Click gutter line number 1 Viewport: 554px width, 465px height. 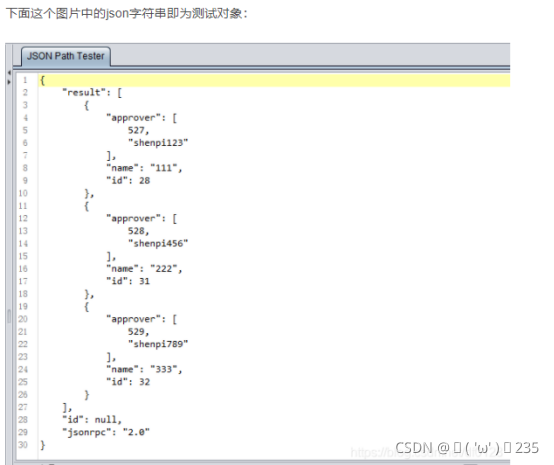click(25, 80)
